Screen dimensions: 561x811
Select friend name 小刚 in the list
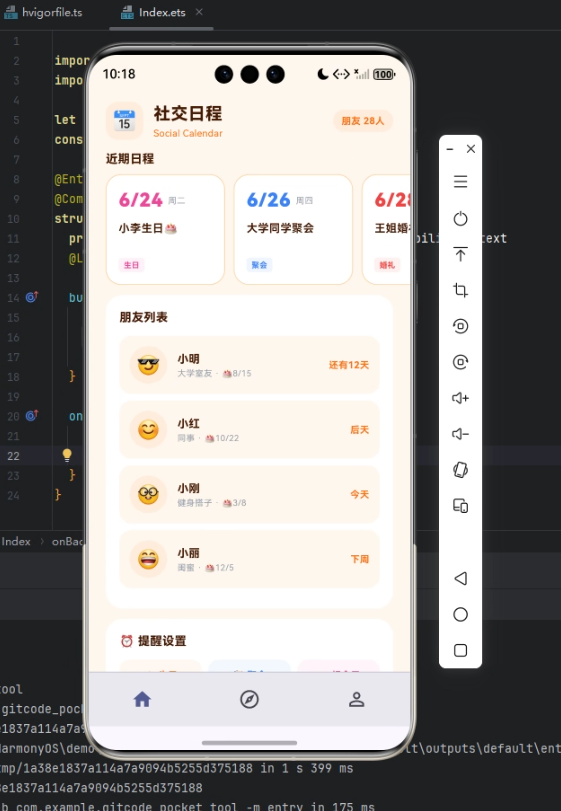[x=188, y=488]
